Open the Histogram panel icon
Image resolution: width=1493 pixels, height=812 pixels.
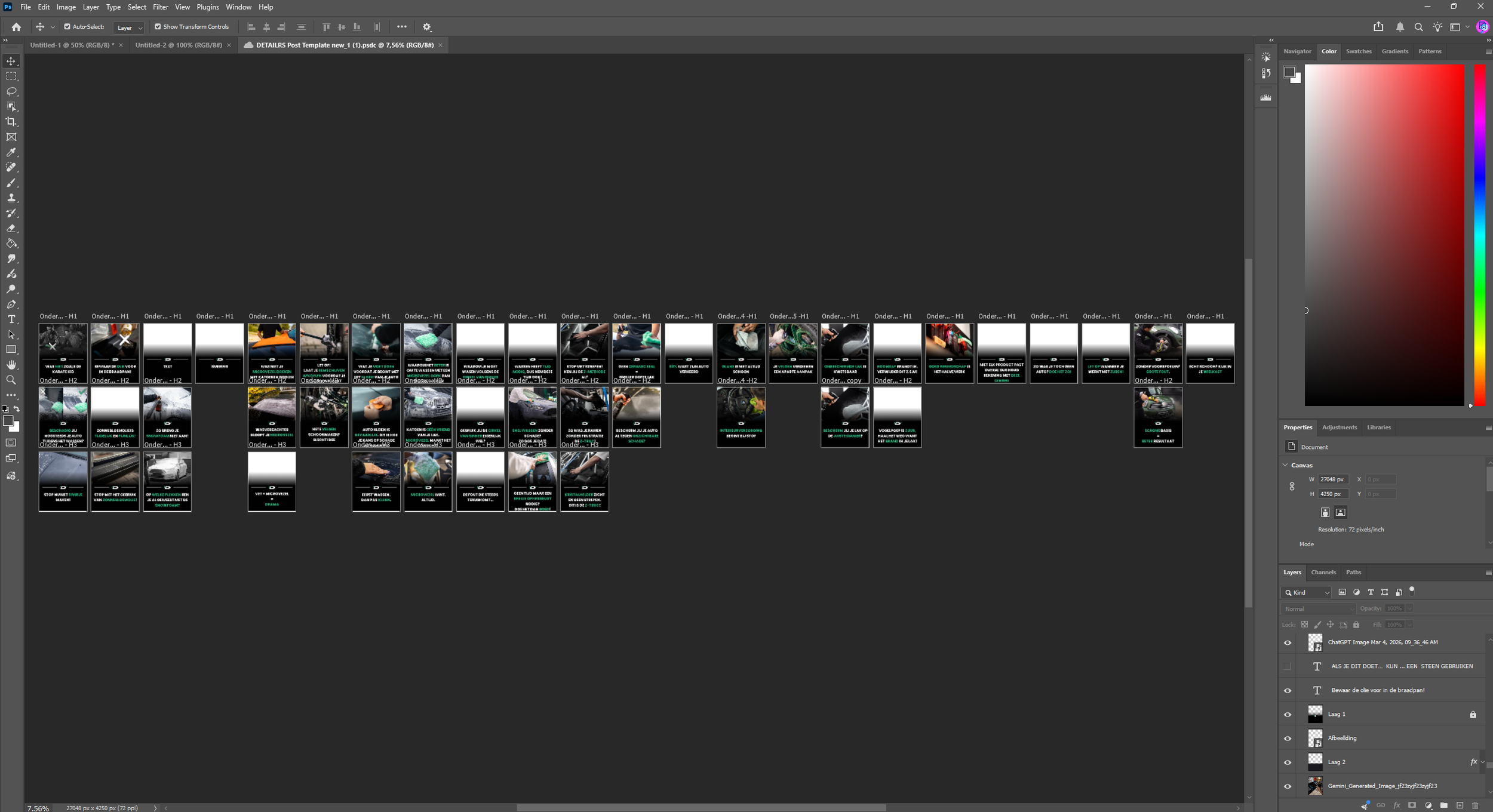pyautogui.click(x=1265, y=97)
